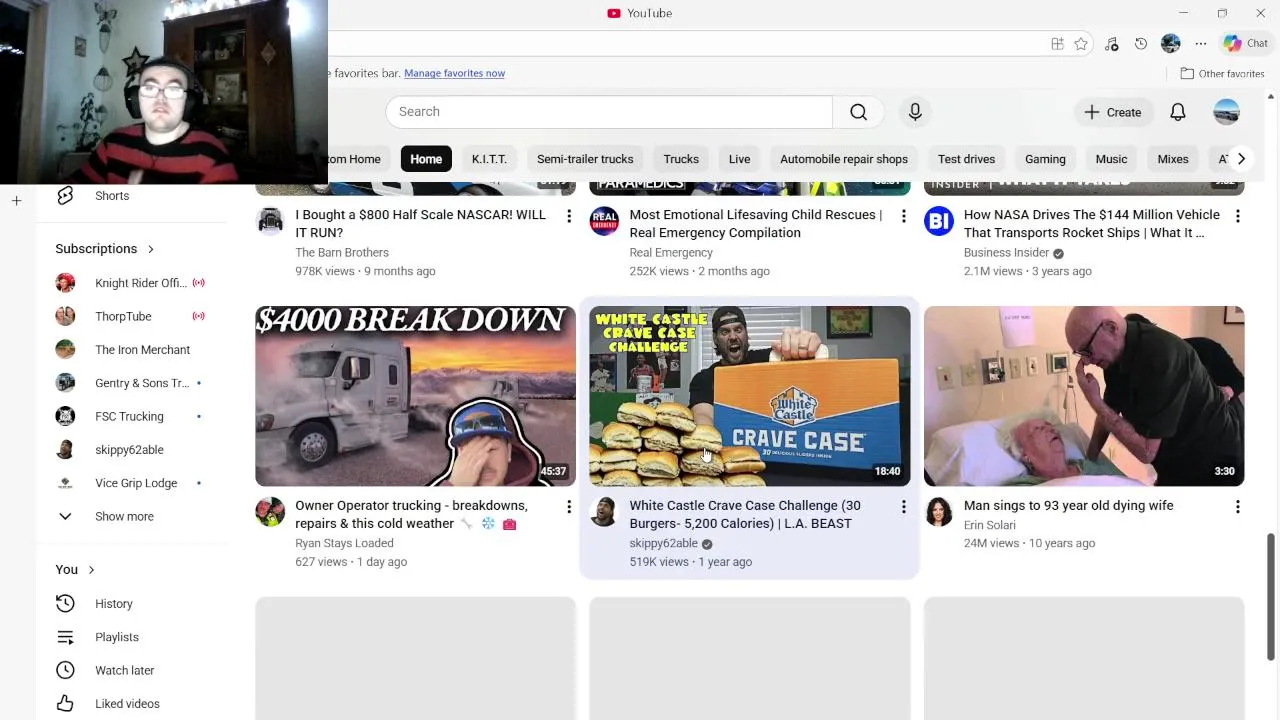Open Watch later in sidebar
Viewport: 1280px width, 720px height.
tap(132, 670)
